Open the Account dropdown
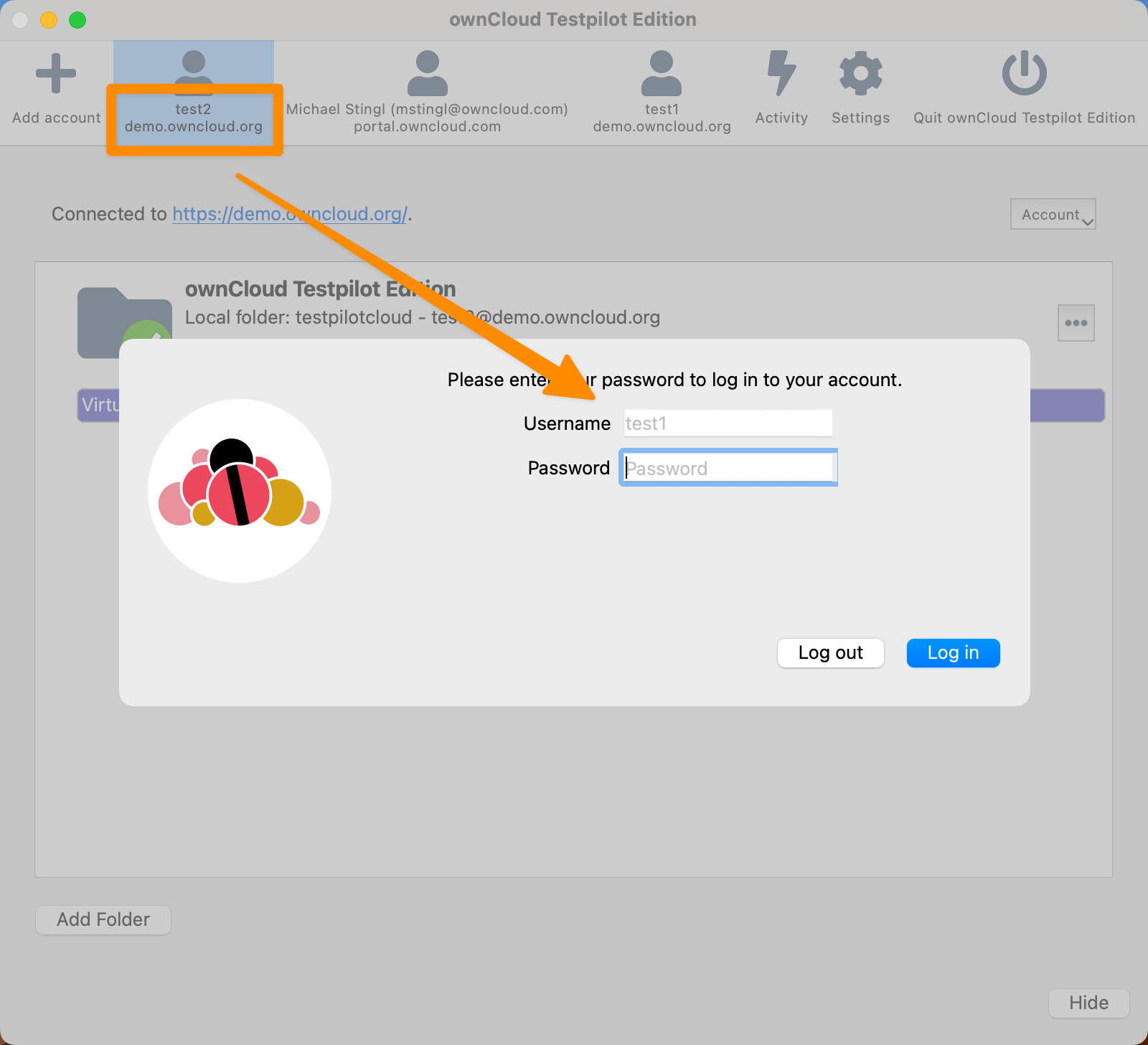This screenshot has width=1148, height=1045. coord(1053,214)
